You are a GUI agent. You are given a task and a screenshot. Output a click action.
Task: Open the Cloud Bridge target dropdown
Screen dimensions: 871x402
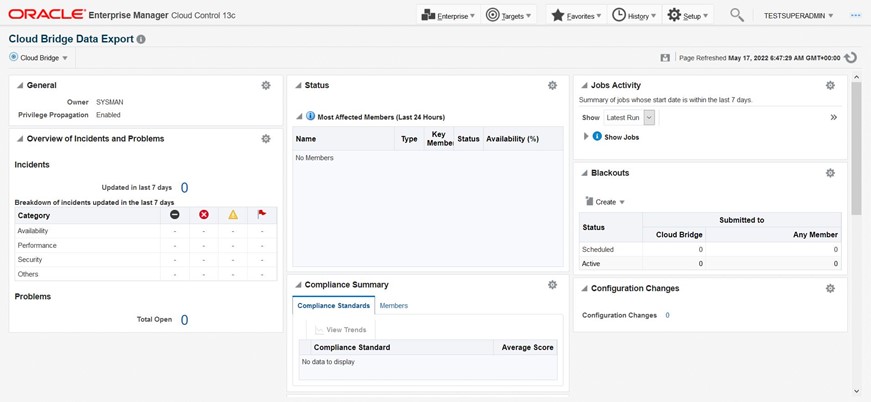pyautogui.click(x=39, y=58)
